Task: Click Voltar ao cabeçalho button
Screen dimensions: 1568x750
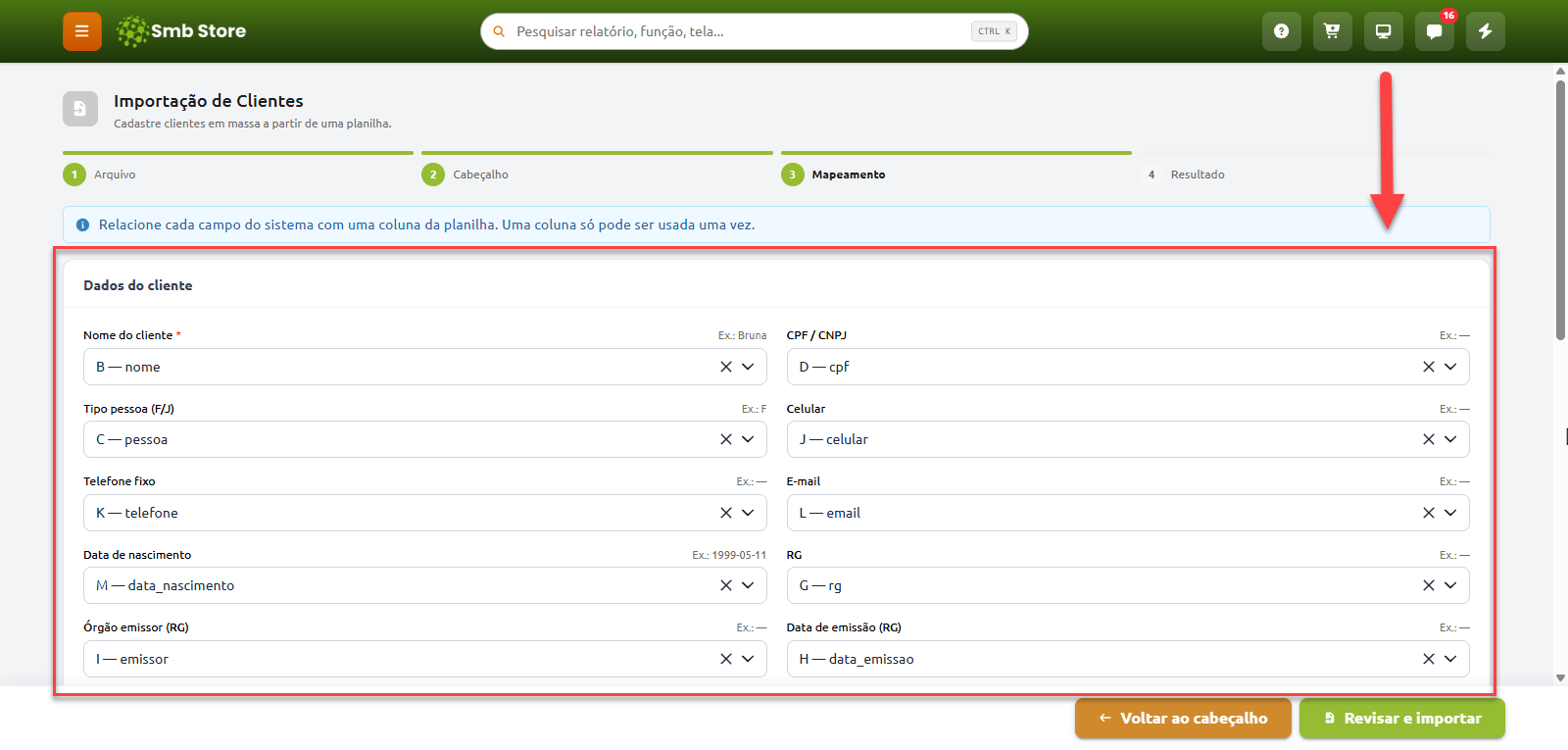Action: [x=1183, y=719]
